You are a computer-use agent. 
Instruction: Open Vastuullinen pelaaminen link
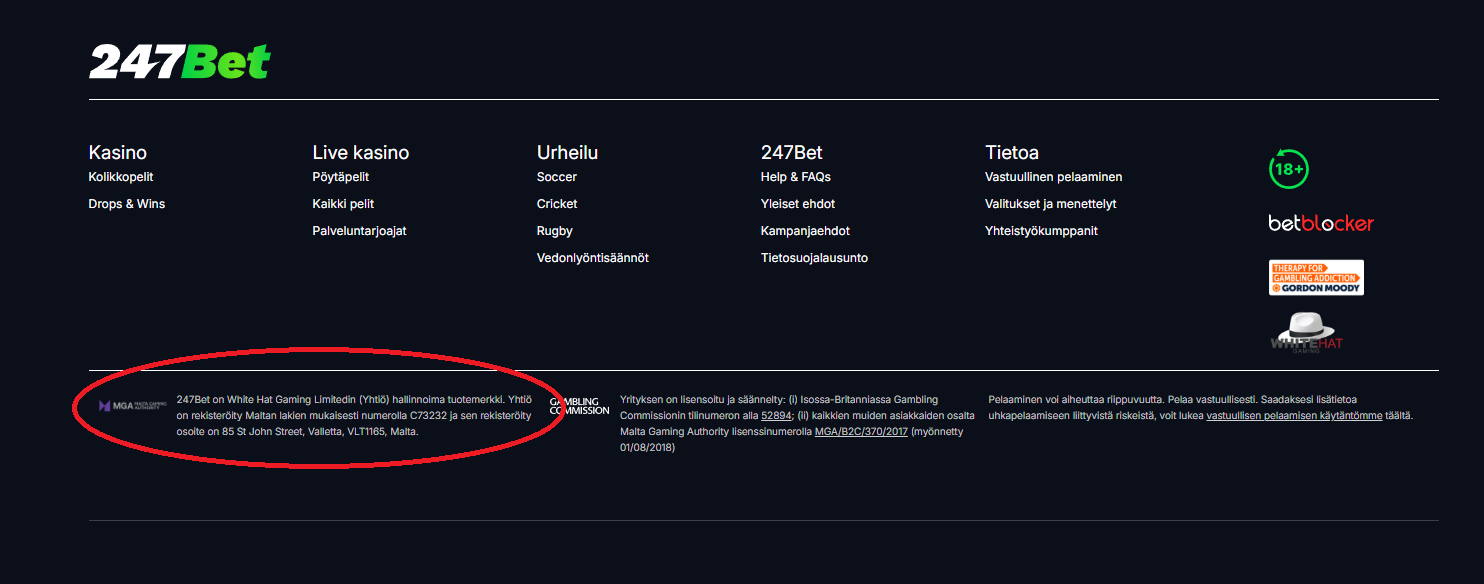point(1054,177)
